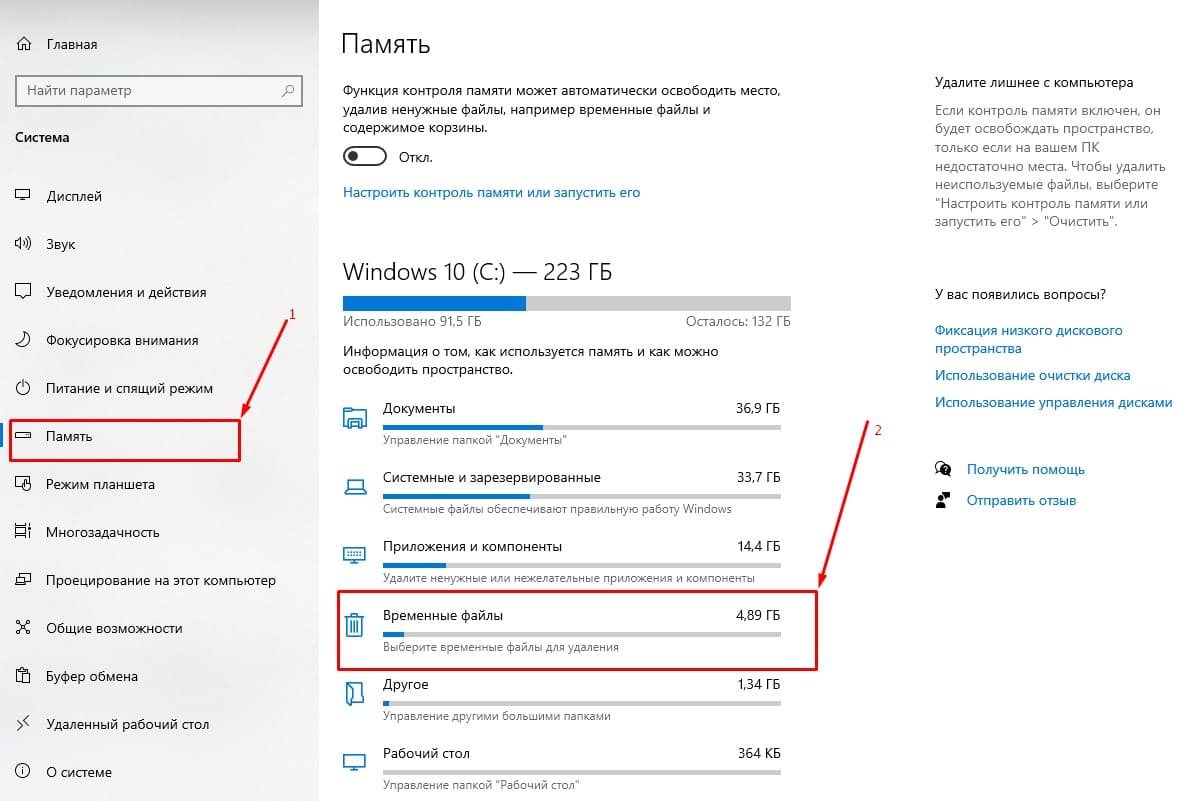The image size is (1187, 801).
Task: Click the Приложения и компоненты icon
Action: (354, 553)
